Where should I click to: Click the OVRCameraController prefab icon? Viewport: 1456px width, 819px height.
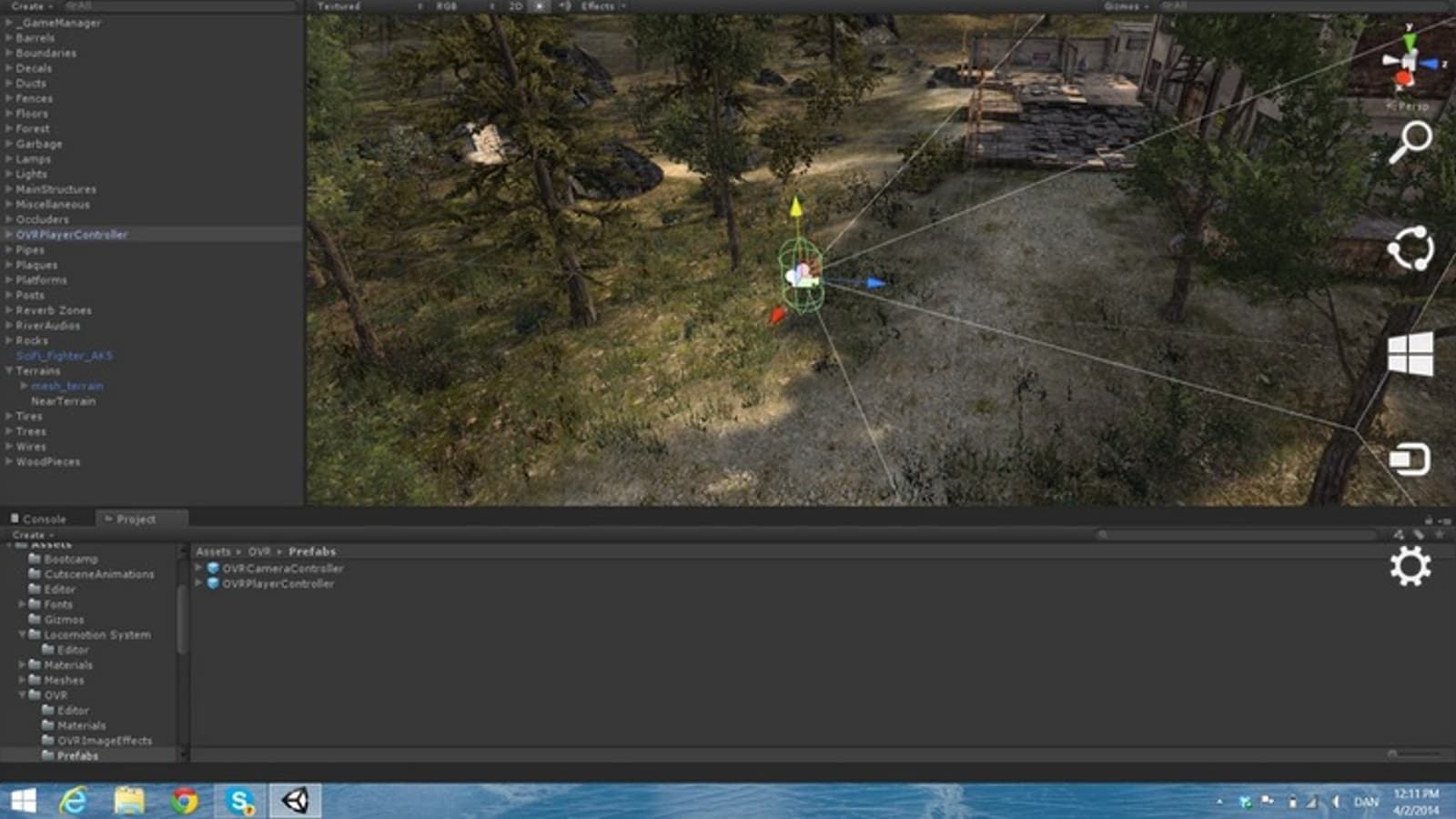(213, 568)
